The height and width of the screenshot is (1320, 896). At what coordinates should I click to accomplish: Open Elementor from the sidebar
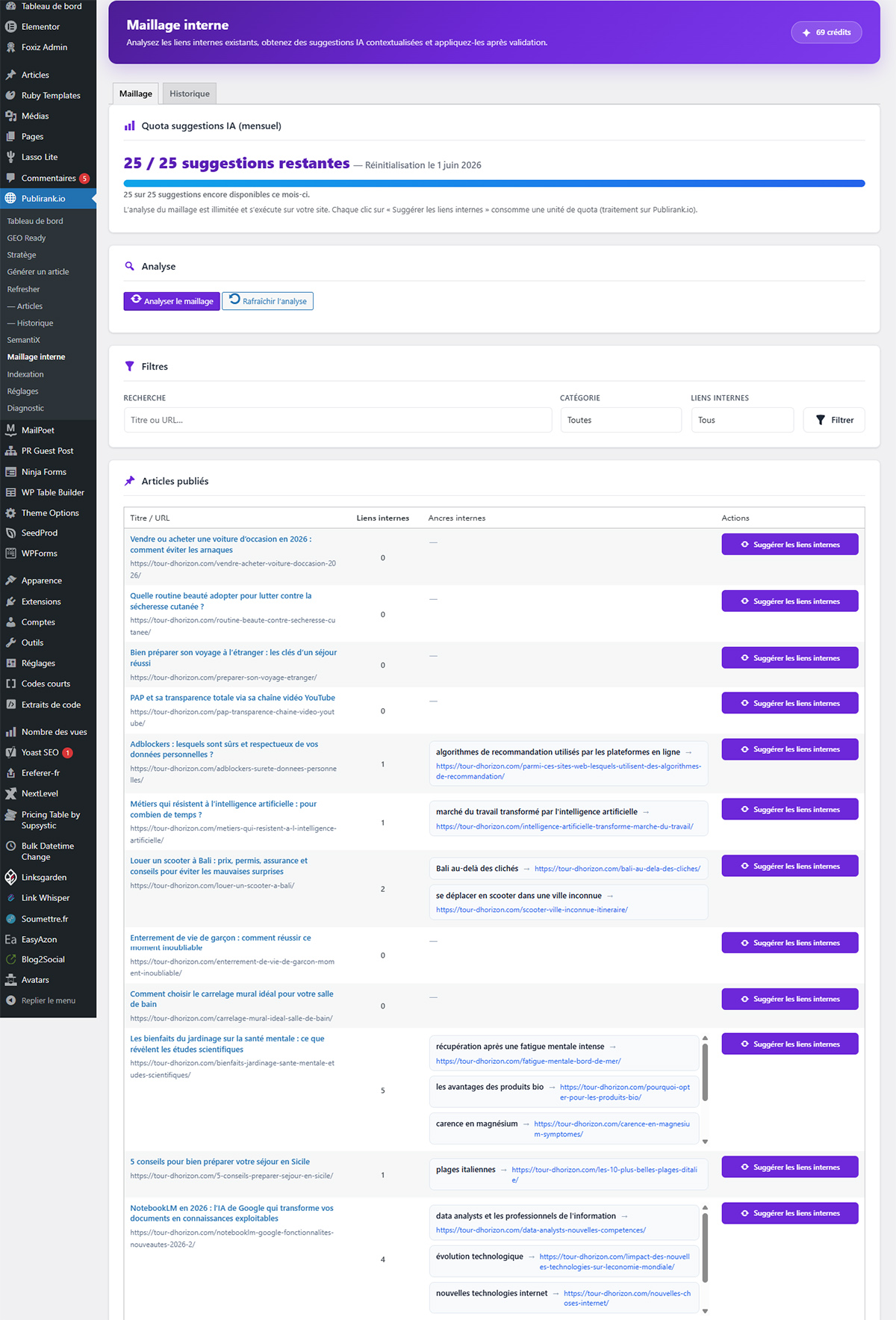pos(40,27)
